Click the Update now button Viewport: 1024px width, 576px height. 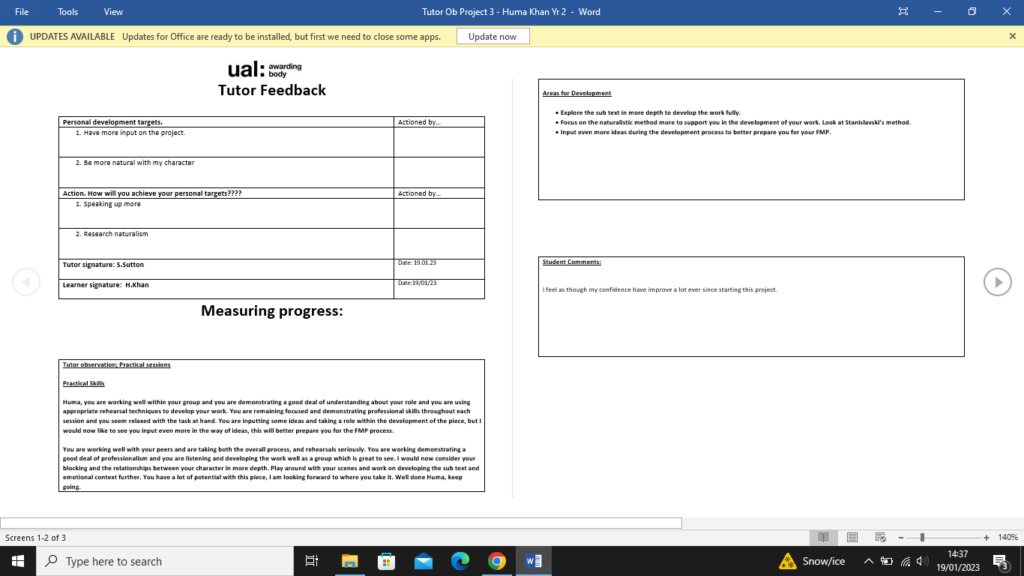coord(493,36)
